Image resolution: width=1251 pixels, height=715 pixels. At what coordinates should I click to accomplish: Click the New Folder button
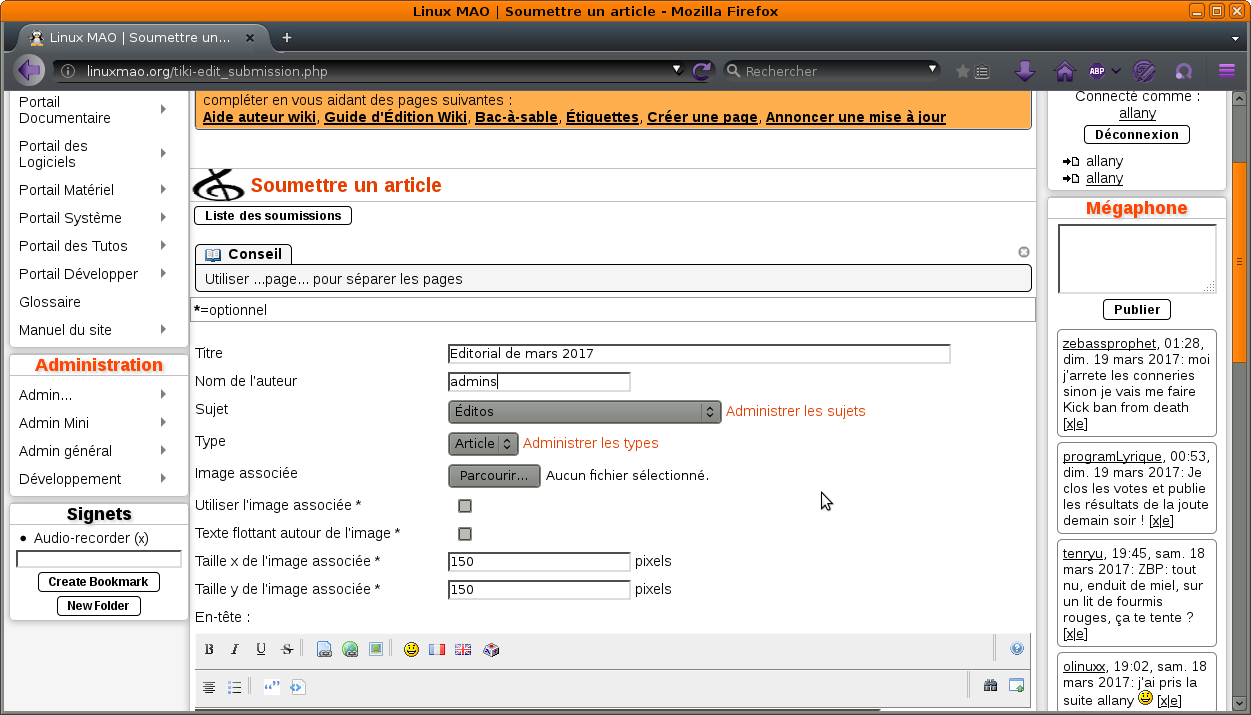coord(98,606)
